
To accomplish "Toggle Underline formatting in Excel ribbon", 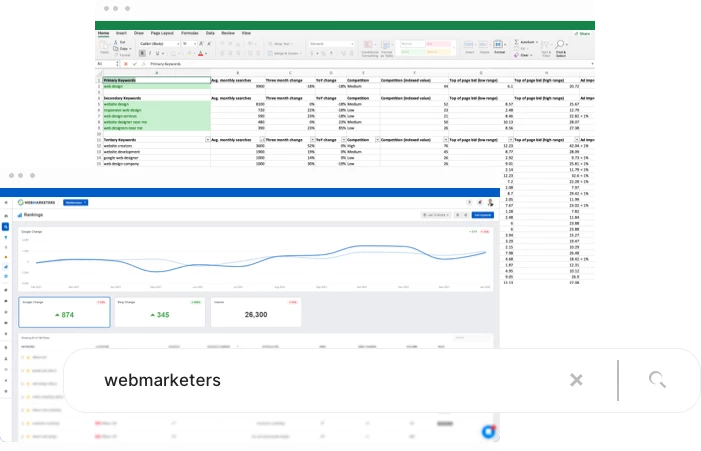I will click(157, 54).
